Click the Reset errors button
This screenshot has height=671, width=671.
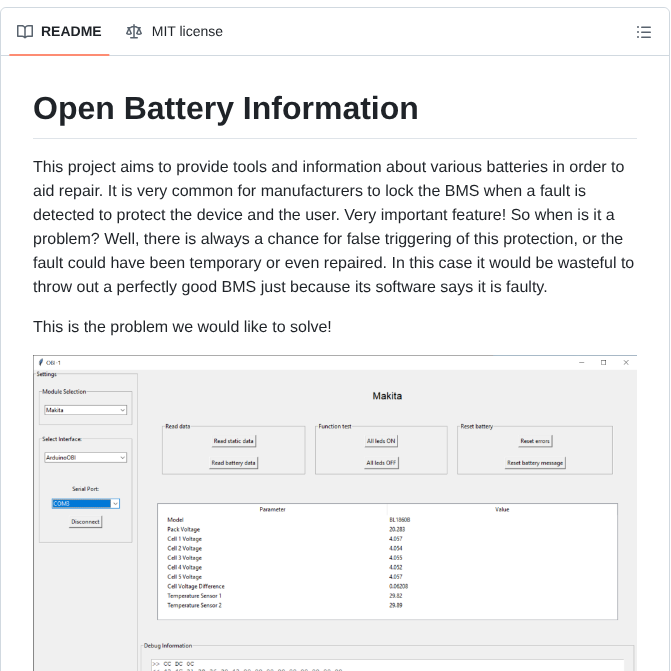pyautogui.click(x=535, y=441)
